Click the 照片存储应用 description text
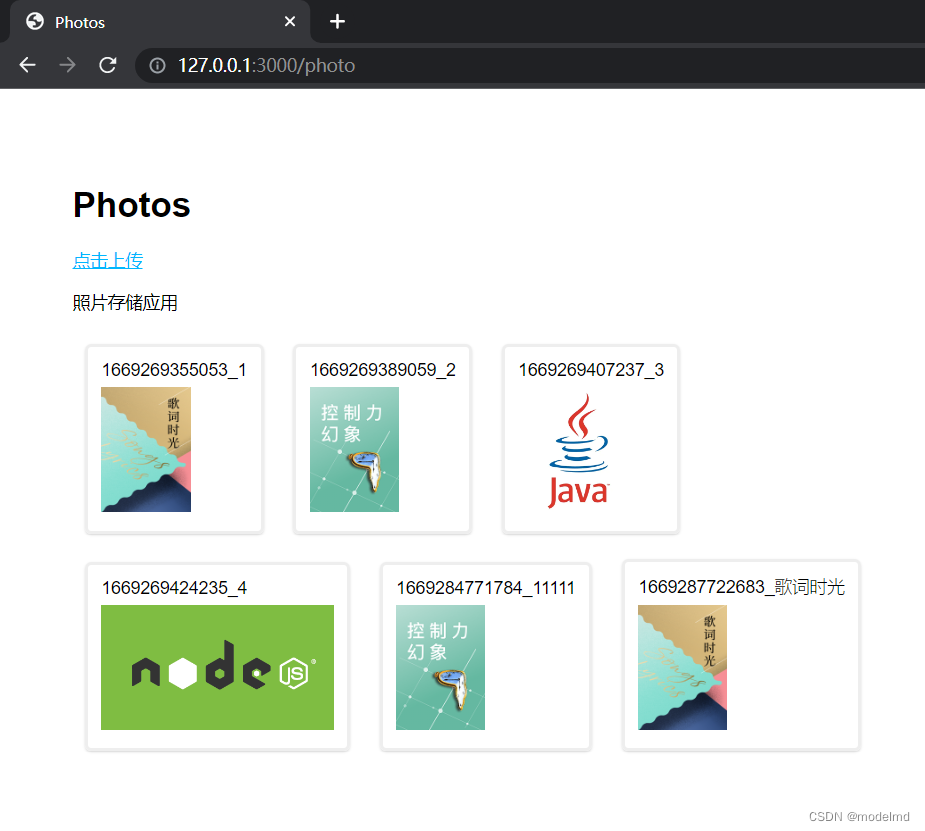Image resolution: width=925 pixels, height=831 pixels. (125, 303)
